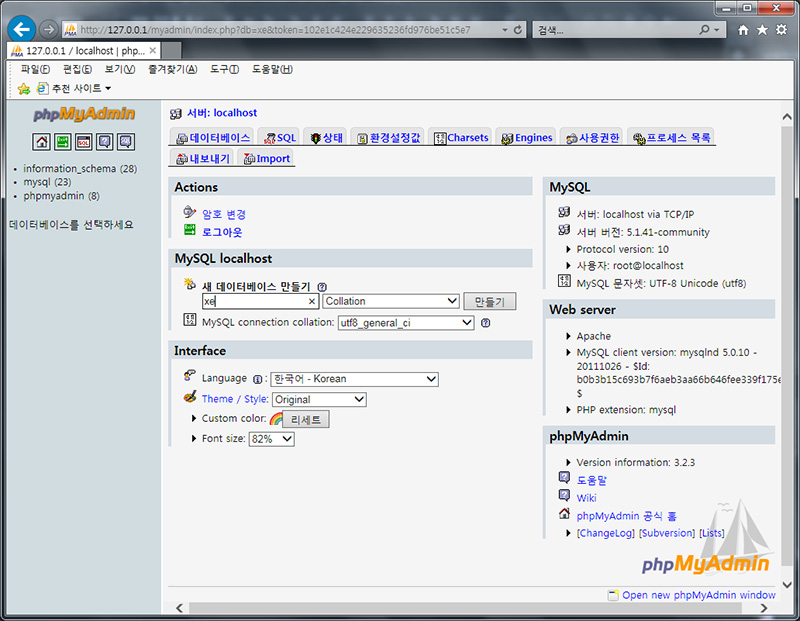Open the 도움말(H) menu

[x=272, y=69]
